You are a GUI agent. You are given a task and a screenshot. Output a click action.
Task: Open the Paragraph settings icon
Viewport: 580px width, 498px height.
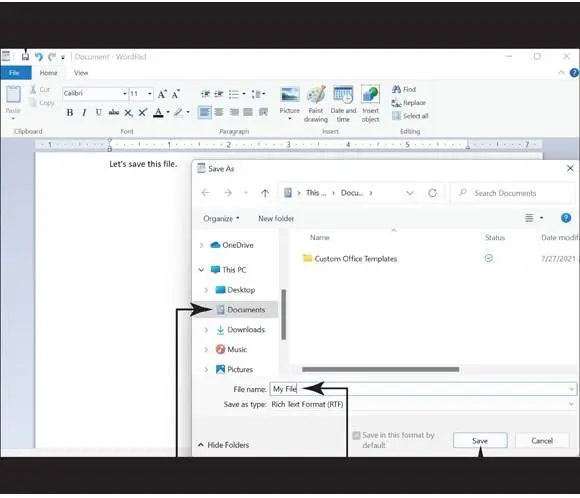click(263, 112)
